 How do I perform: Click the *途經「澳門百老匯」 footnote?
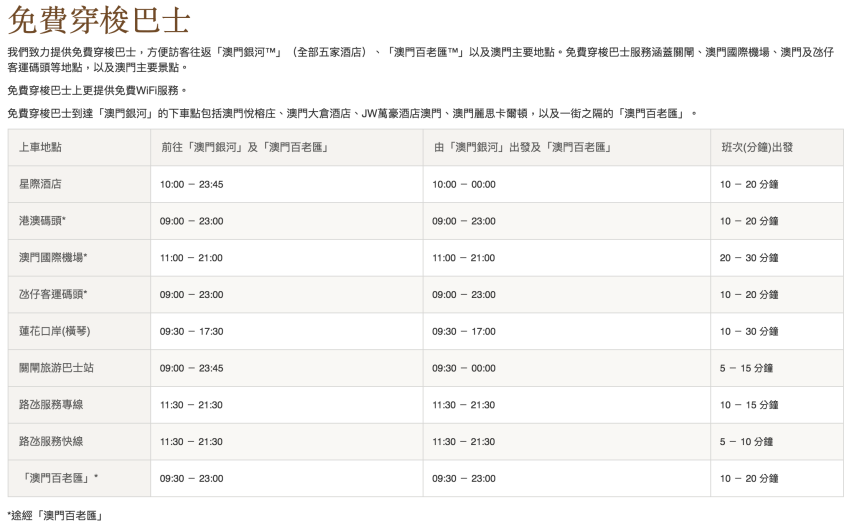[55, 516]
